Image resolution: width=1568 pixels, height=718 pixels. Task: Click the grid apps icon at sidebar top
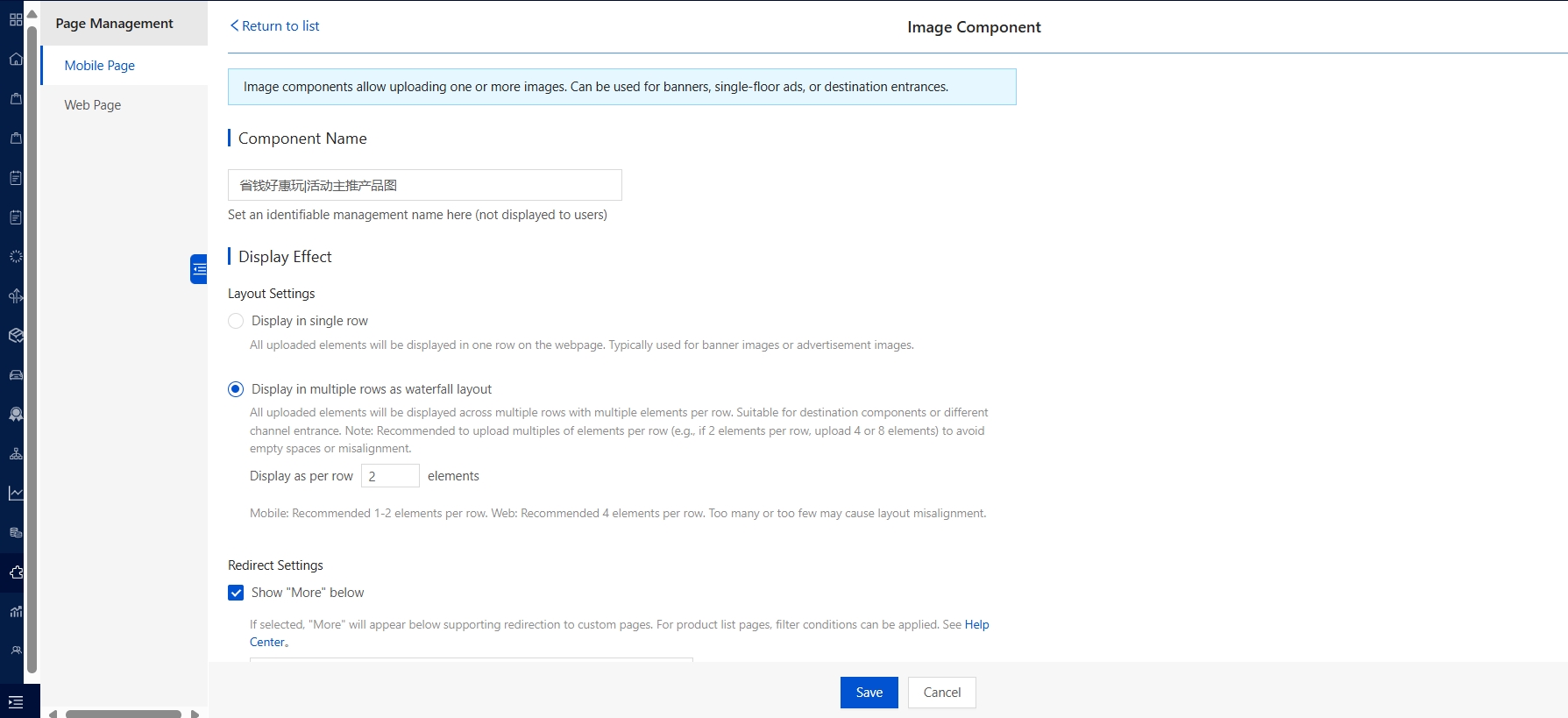click(16, 19)
